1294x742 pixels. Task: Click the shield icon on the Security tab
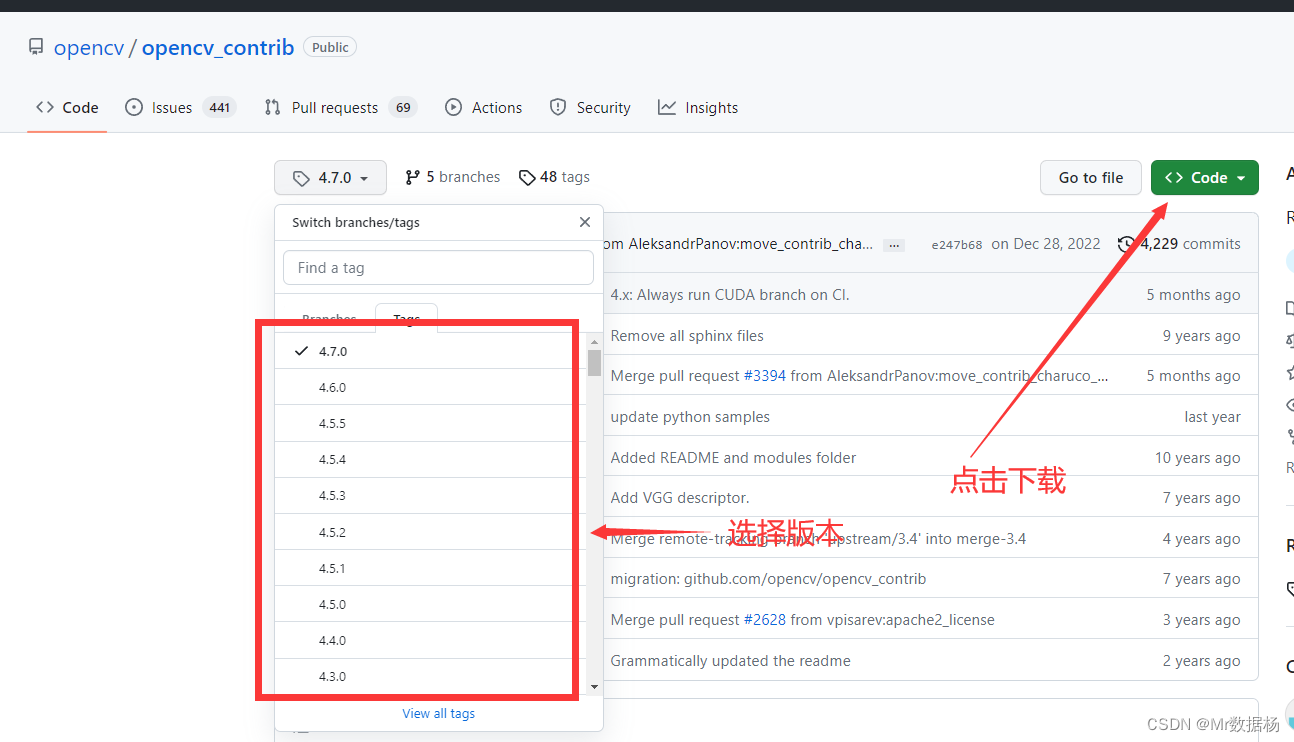click(x=557, y=107)
